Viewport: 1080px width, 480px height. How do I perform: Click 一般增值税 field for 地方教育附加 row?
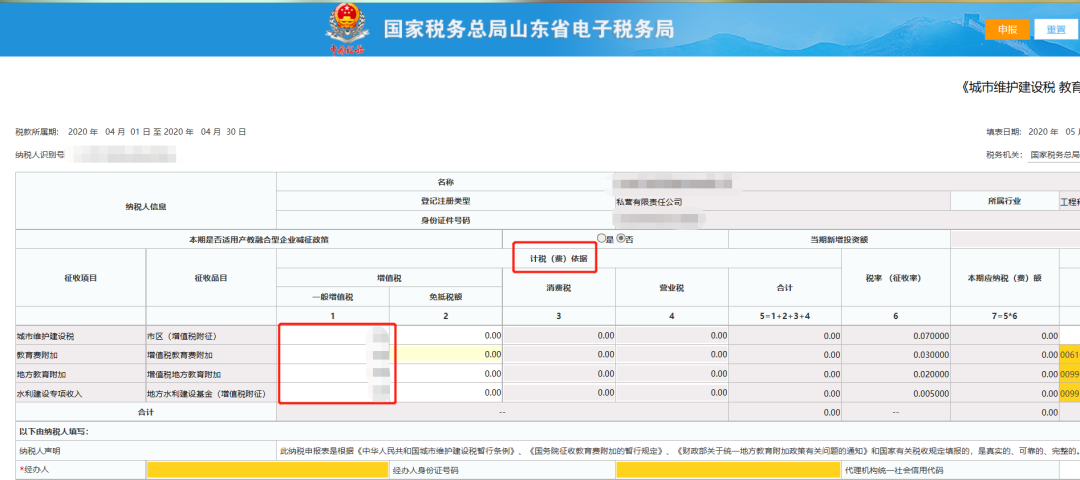pos(333,374)
